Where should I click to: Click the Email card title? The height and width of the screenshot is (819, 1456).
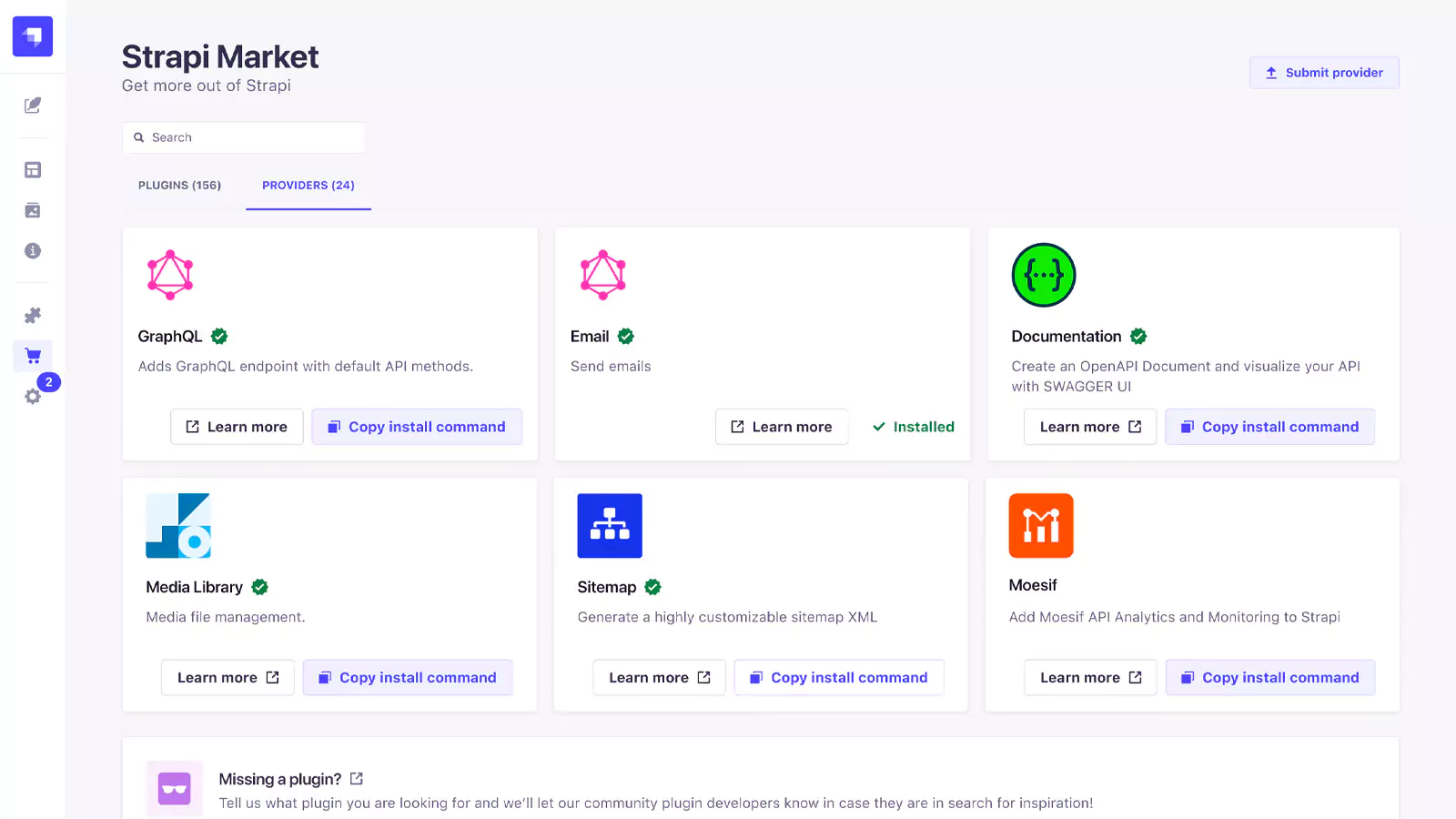tap(590, 337)
